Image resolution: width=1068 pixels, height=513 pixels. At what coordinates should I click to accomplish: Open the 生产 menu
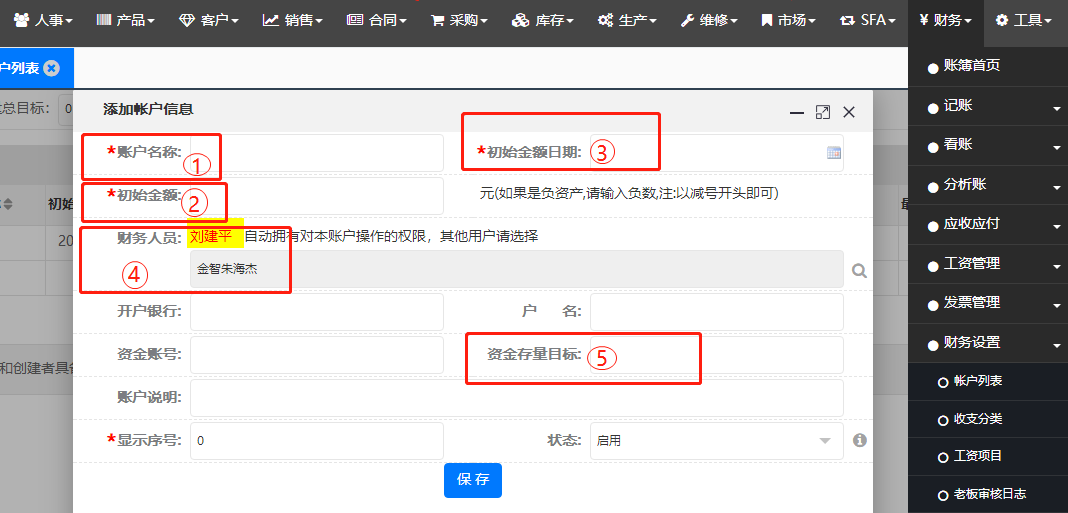point(627,20)
